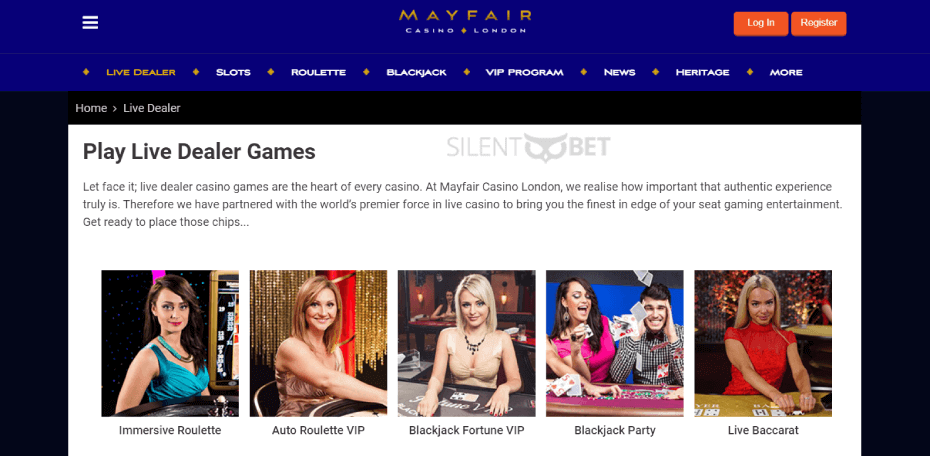Click the Register button
The width and height of the screenshot is (930, 456).
(x=818, y=23)
